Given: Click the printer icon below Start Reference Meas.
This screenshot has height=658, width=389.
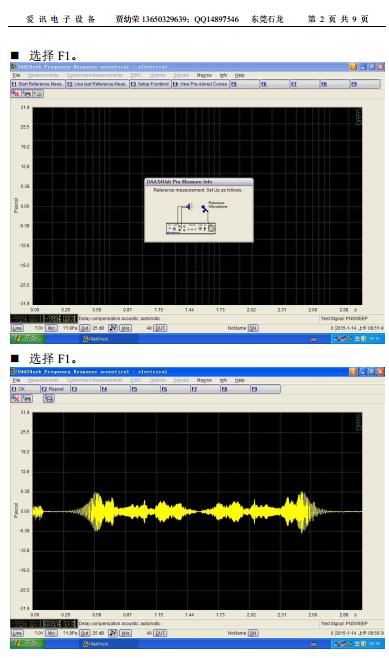Looking at the screenshot, I should (27, 93).
